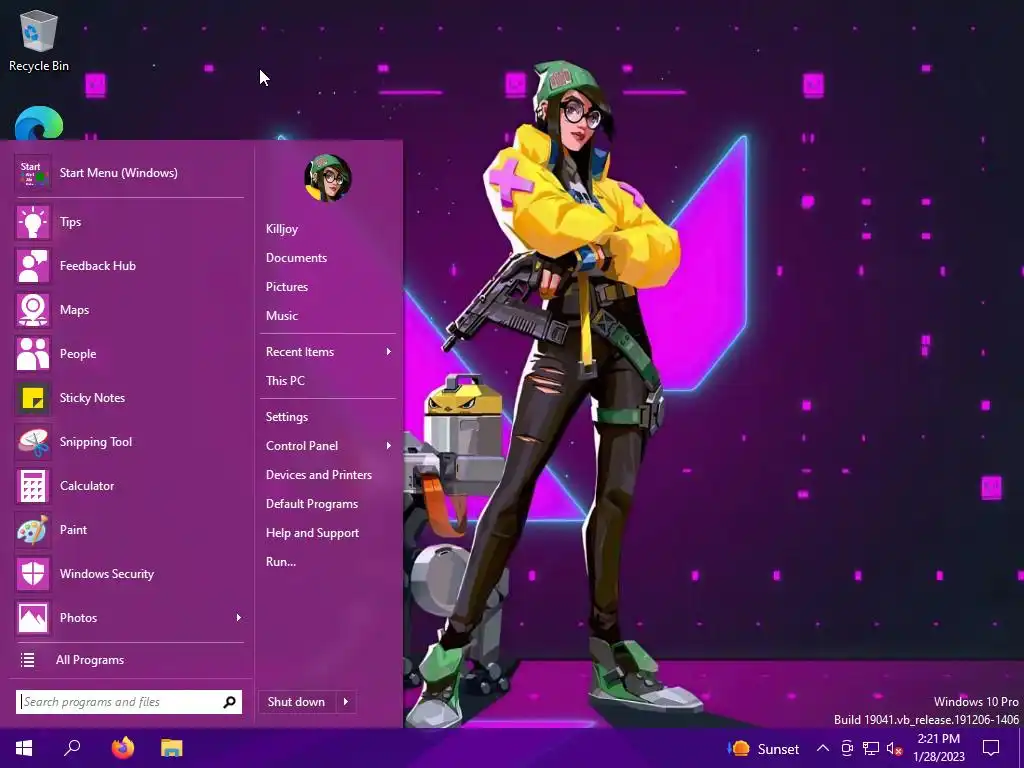1024x768 pixels.
Task: Click the Killjoy user avatar picture
Action: [x=328, y=178]
